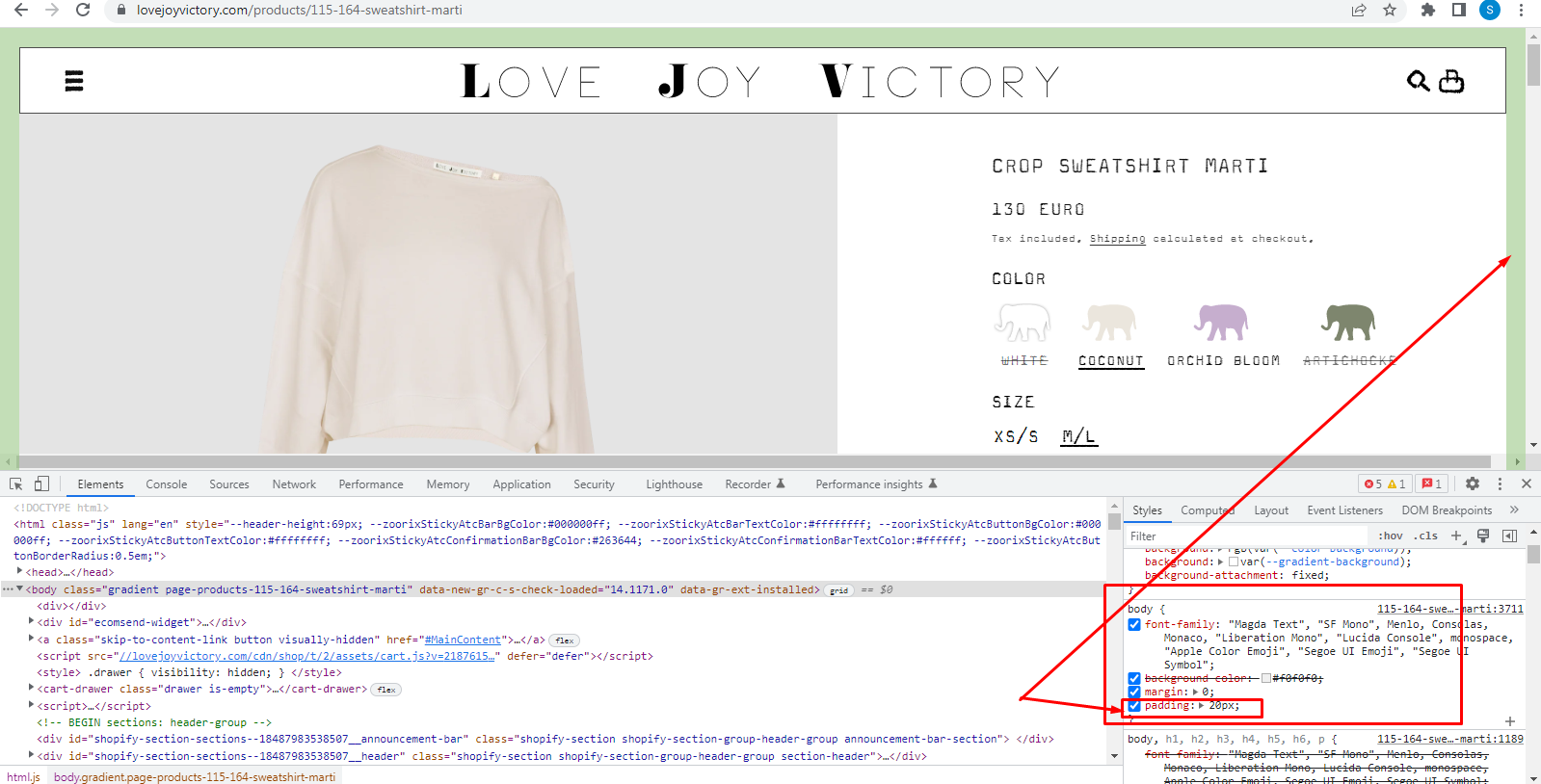The image size is (1541, 784).
Task: Close the DevTools panel
Action: coord(1527,483)
